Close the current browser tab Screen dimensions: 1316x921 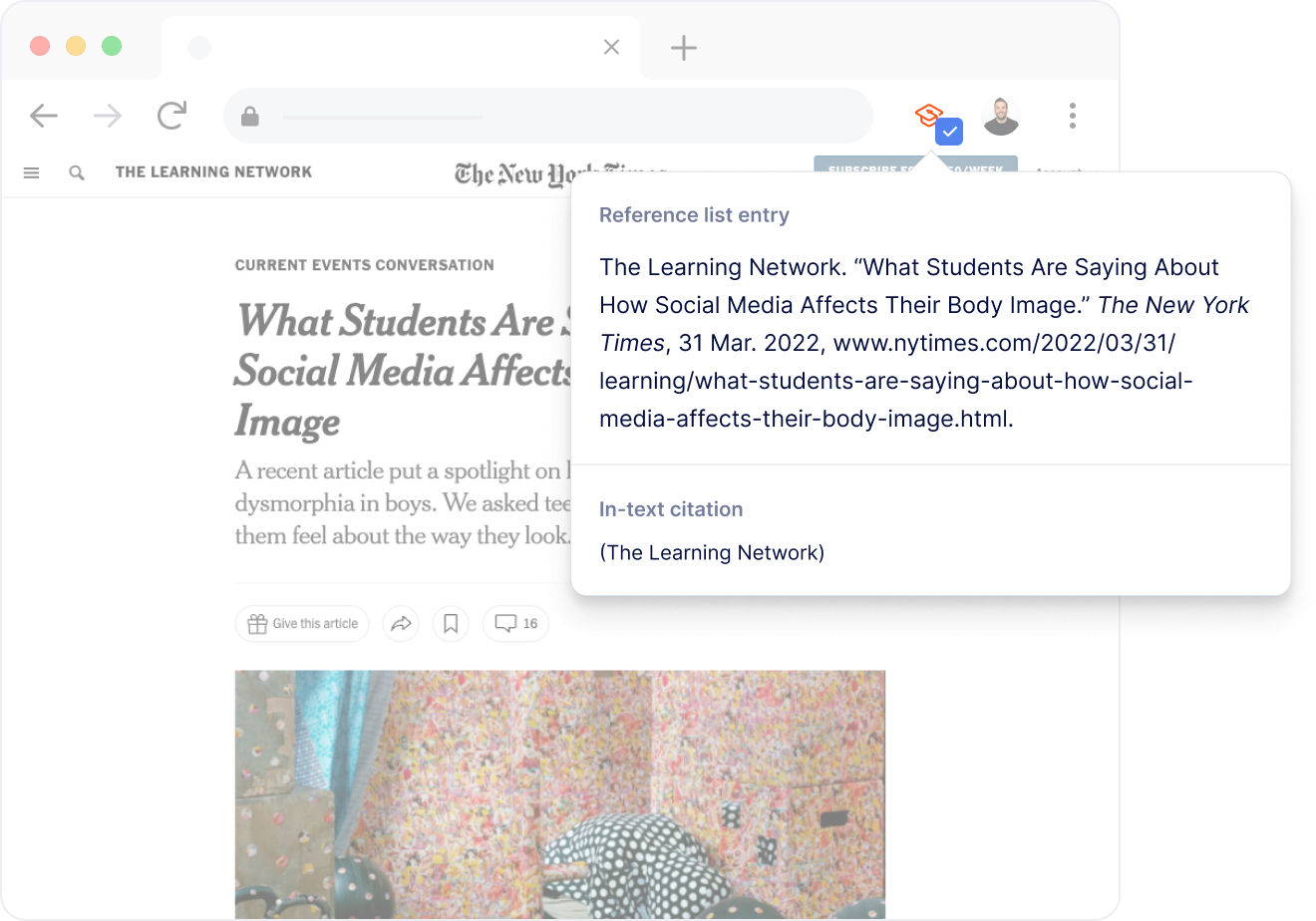point(612,47)
